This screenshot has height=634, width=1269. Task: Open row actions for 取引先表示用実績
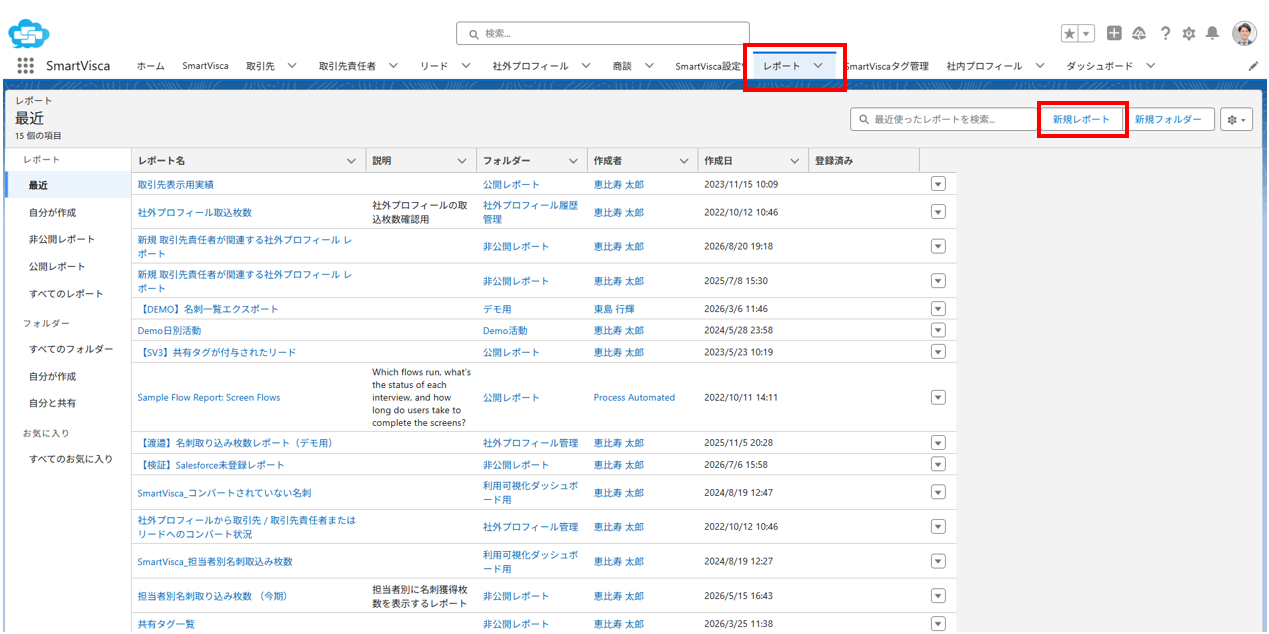(938, 184)
